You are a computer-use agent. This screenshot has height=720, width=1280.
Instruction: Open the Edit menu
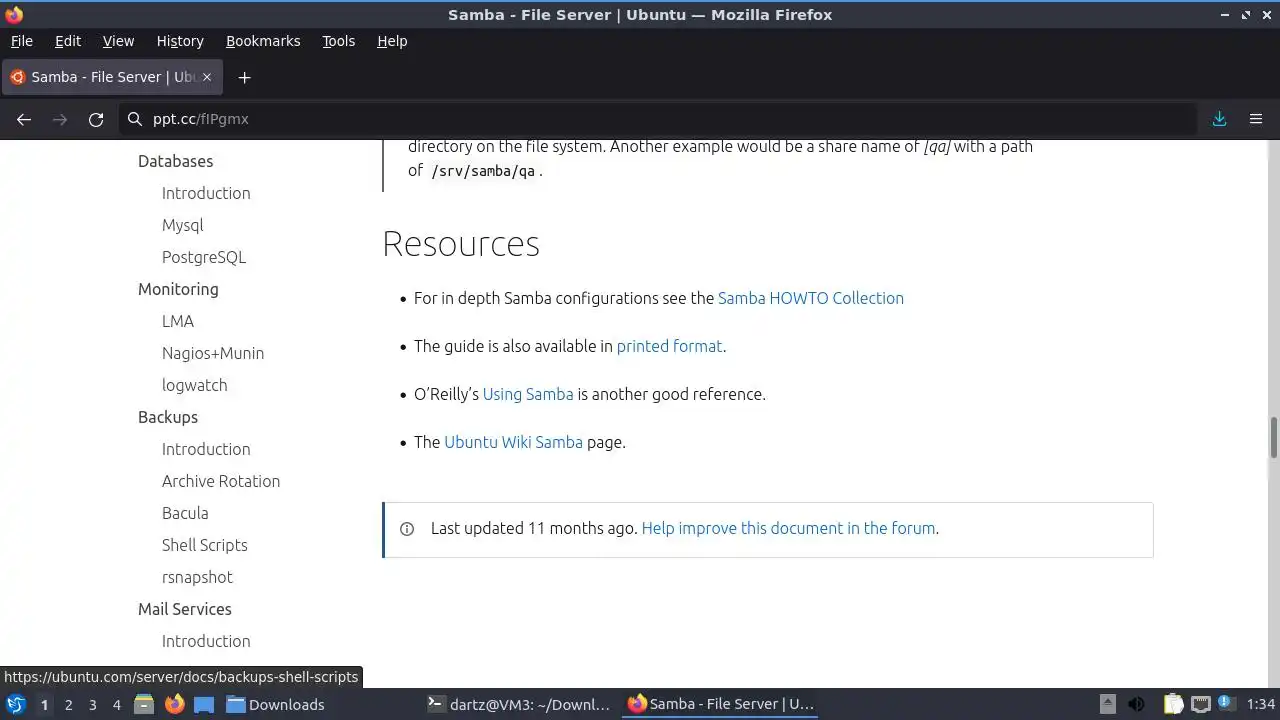point(68,41)
